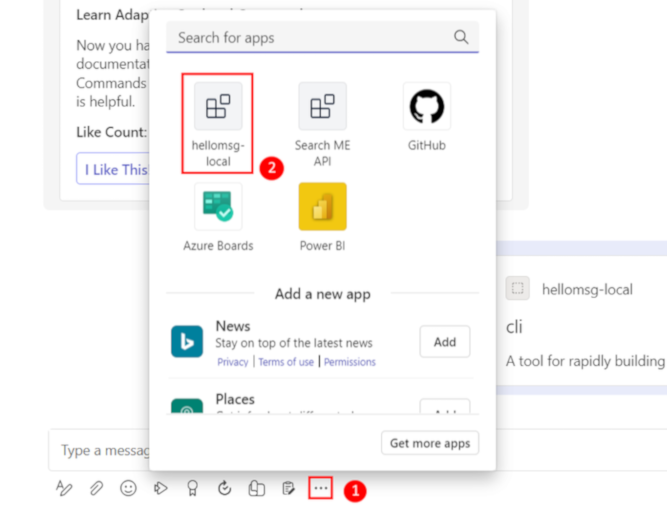Viewport: 667px width, 513px height.
Task: Open the more extensions ellipsis
Action: pos(320,488)
